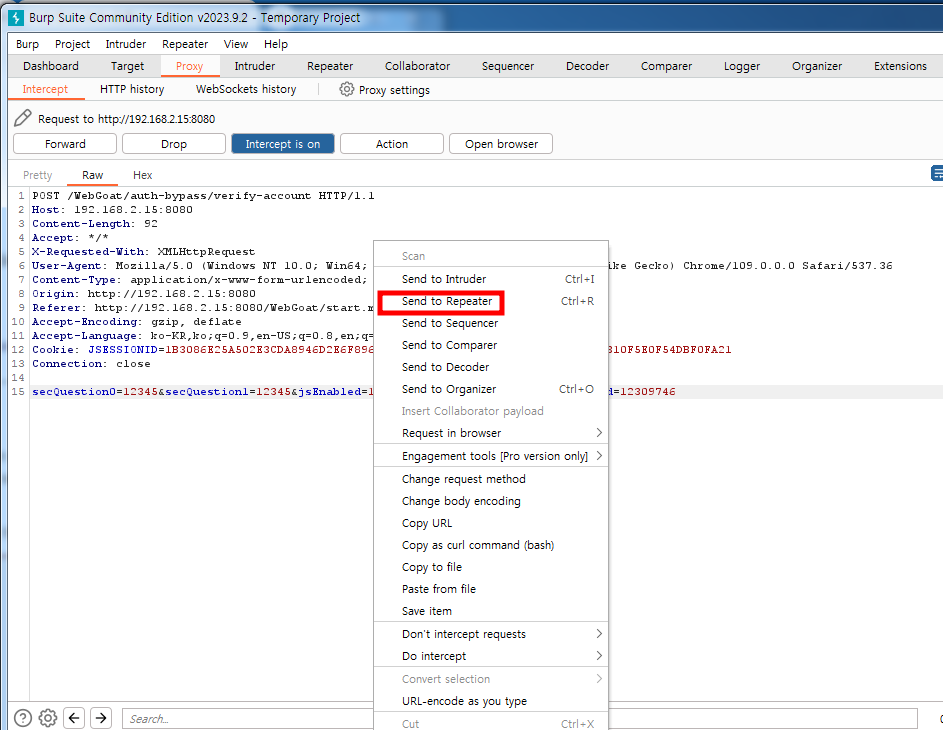The height and width of the screenshot is (730, 943).
Task: Click the forward arrow navigation icon
Action: point(101,718)
